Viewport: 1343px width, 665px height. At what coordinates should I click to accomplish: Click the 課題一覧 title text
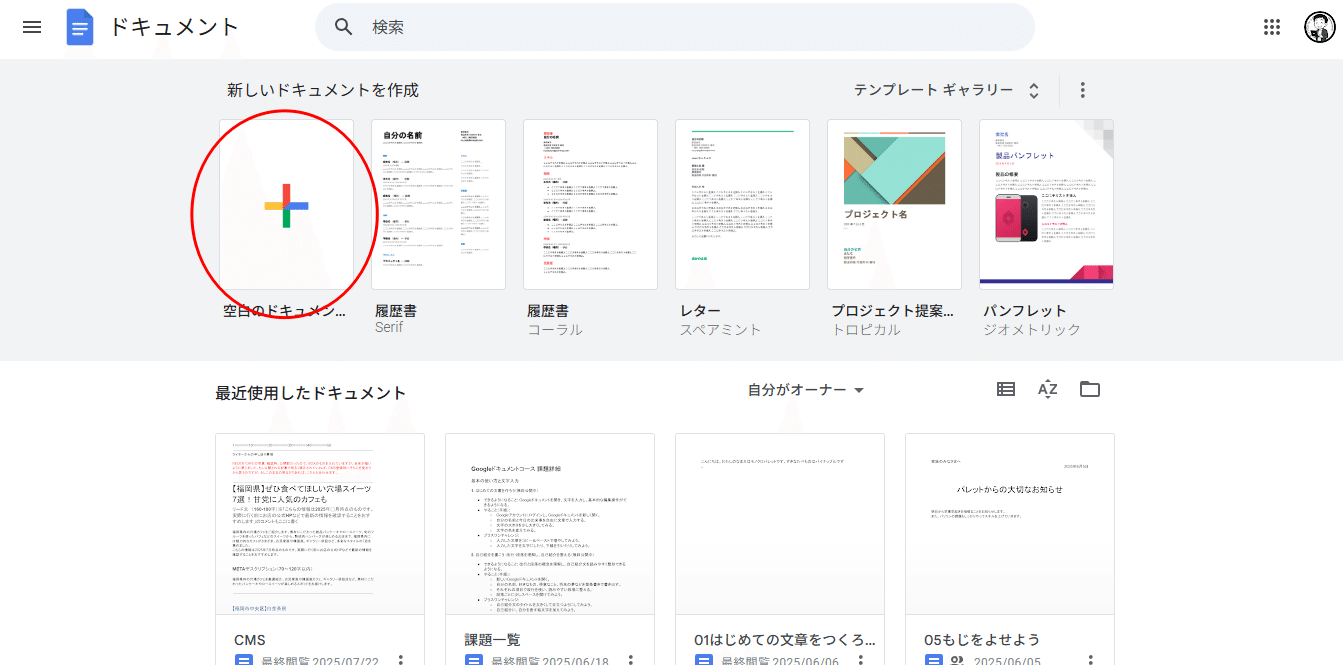click(x=492, y=639)
